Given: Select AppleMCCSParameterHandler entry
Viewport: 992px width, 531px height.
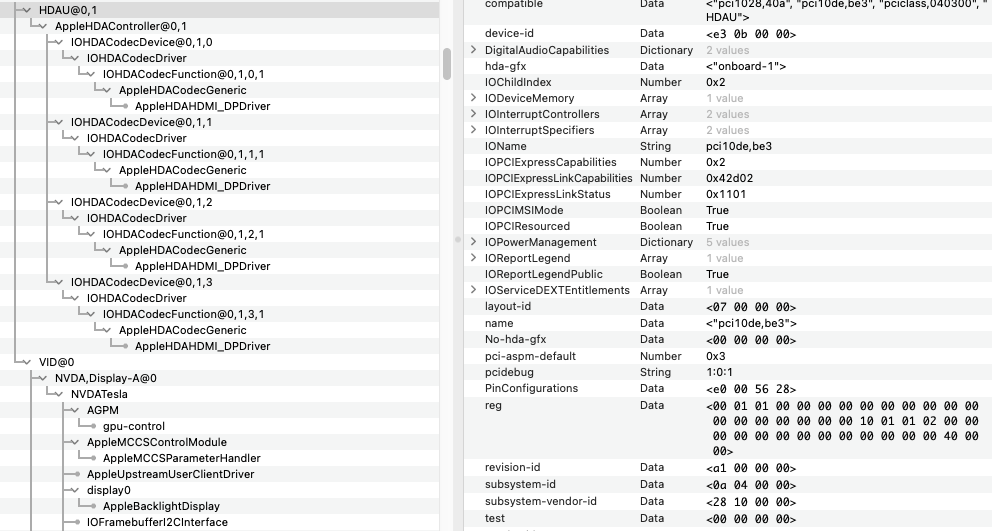Looking at the screenshot, I should [x=182, y=458].
